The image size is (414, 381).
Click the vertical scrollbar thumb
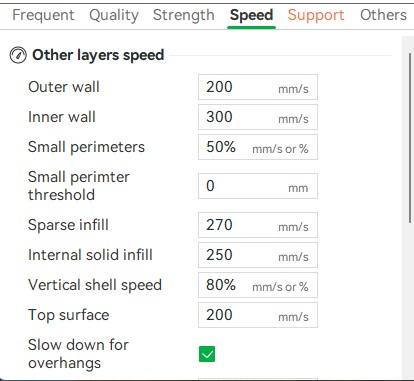pyautogui.click(x=411, y=138)
